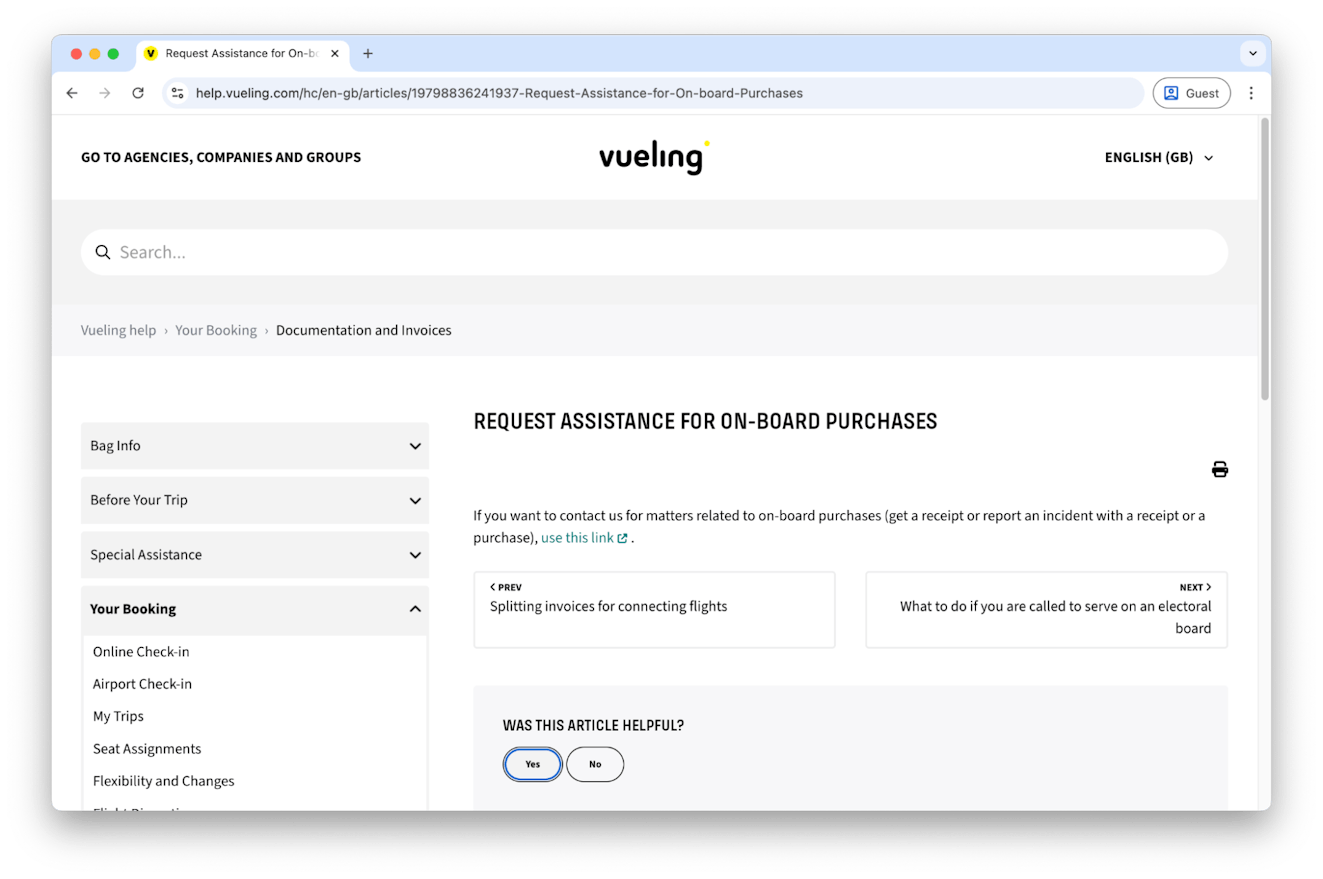Open Online Check-in sidebar item
Screen dimensions: 1323x879
tap(141, 652)
